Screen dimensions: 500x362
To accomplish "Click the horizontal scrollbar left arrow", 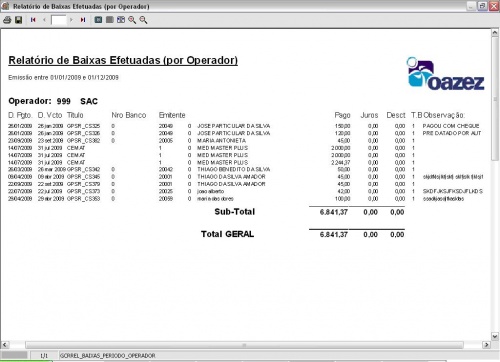I will tap(5, 345).
